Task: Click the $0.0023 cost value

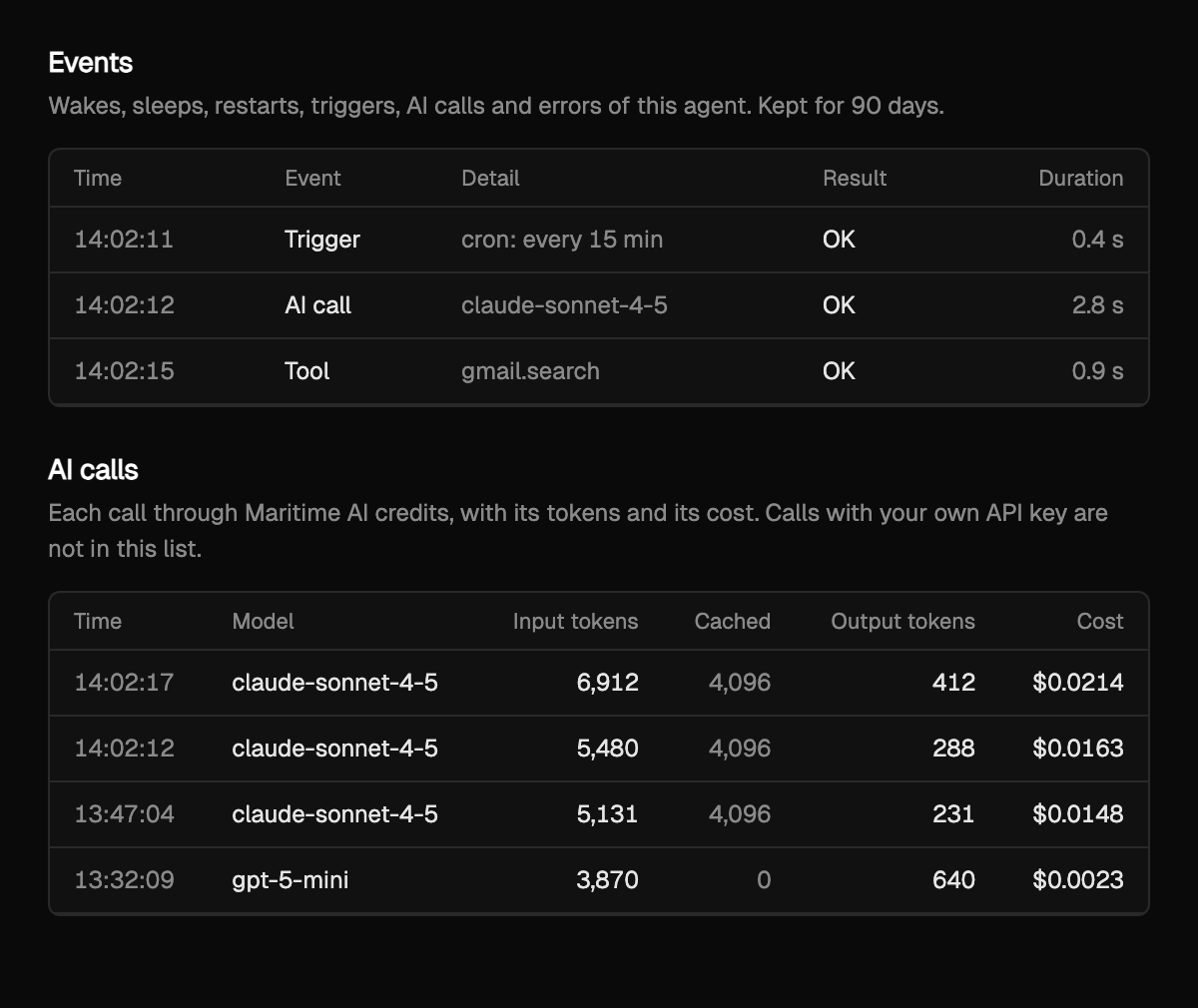Action: pyautogui.click(x=1078, y=880)
